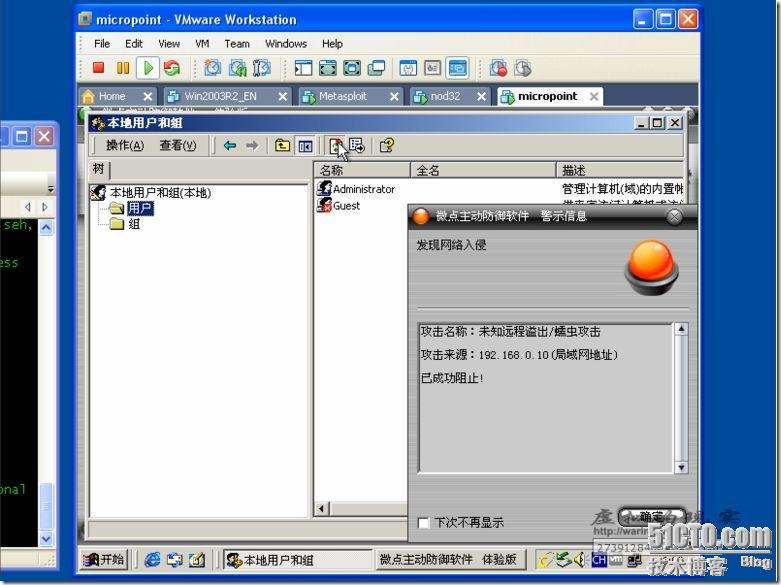Select the VMware console view icon
This screenshot has height=585, width=781.
(457, 68)
